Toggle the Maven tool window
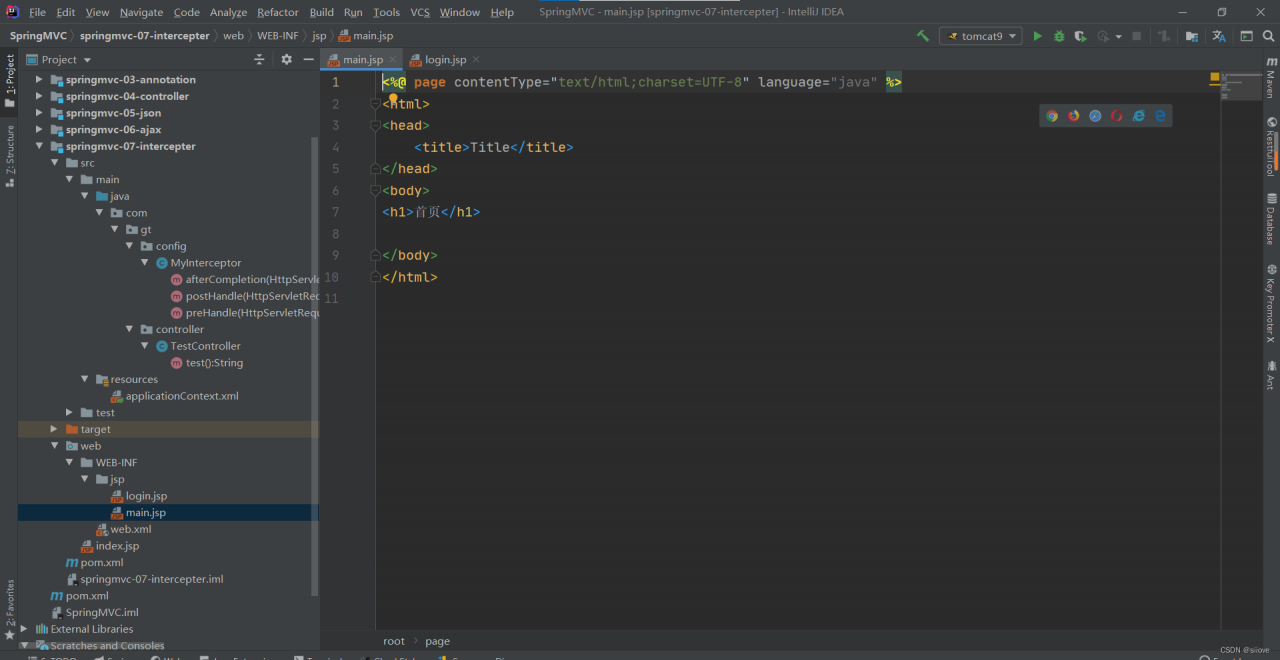This screenshot has height=660, width=1280. [1271, 78]
